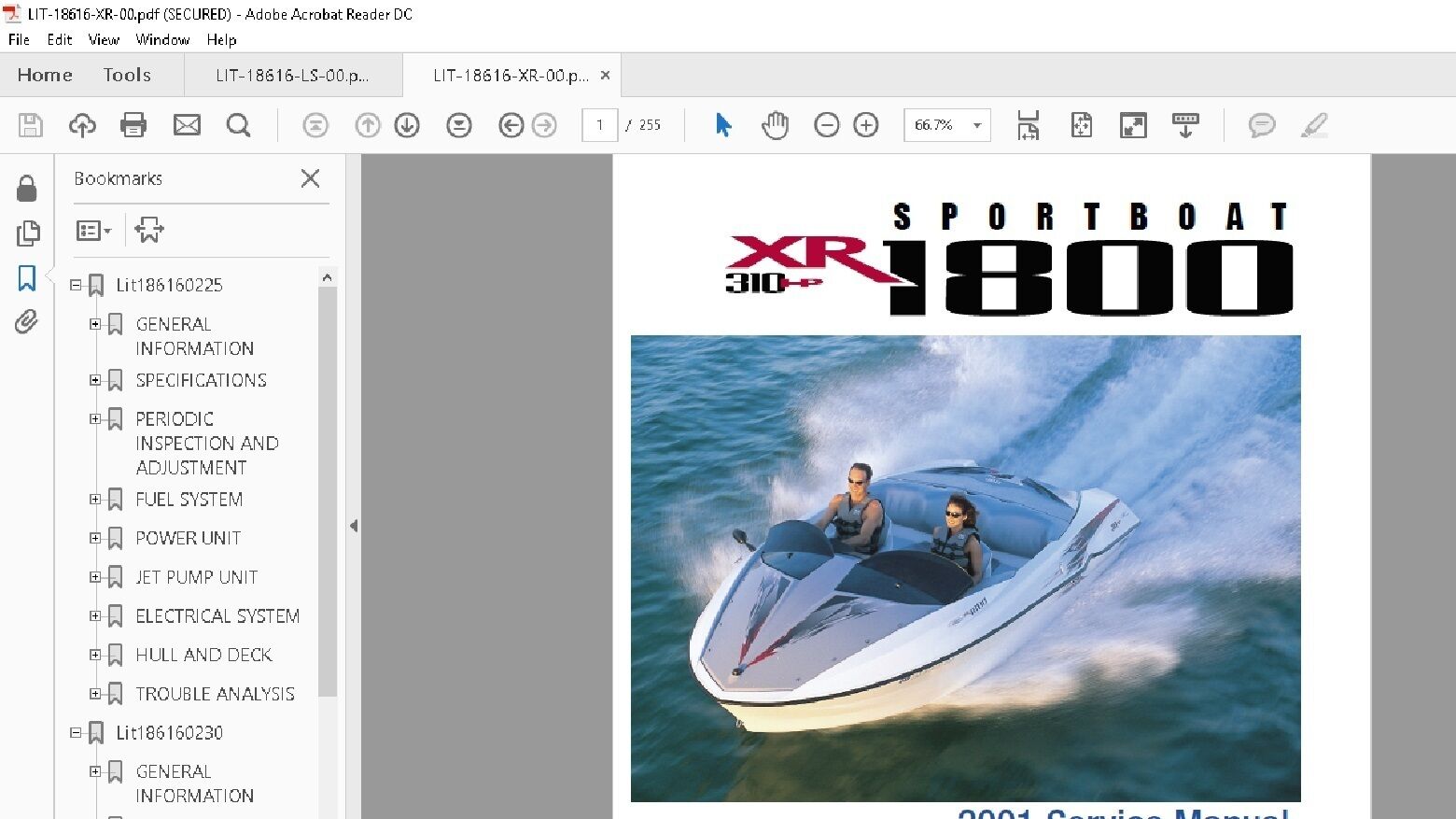Choose the Selection arrow tool

(723, 125)
